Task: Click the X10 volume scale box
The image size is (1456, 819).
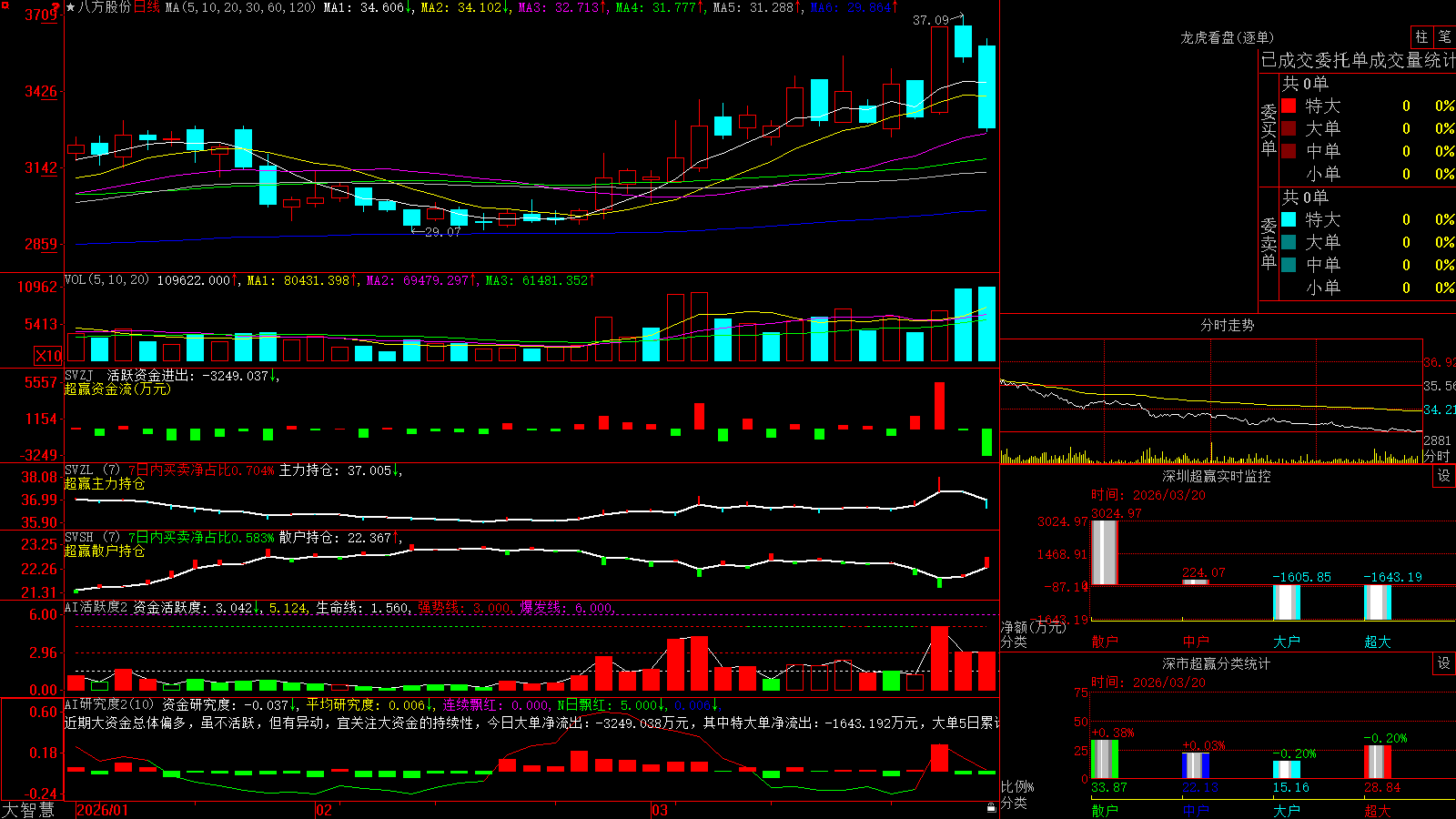Action: (48, 356)
